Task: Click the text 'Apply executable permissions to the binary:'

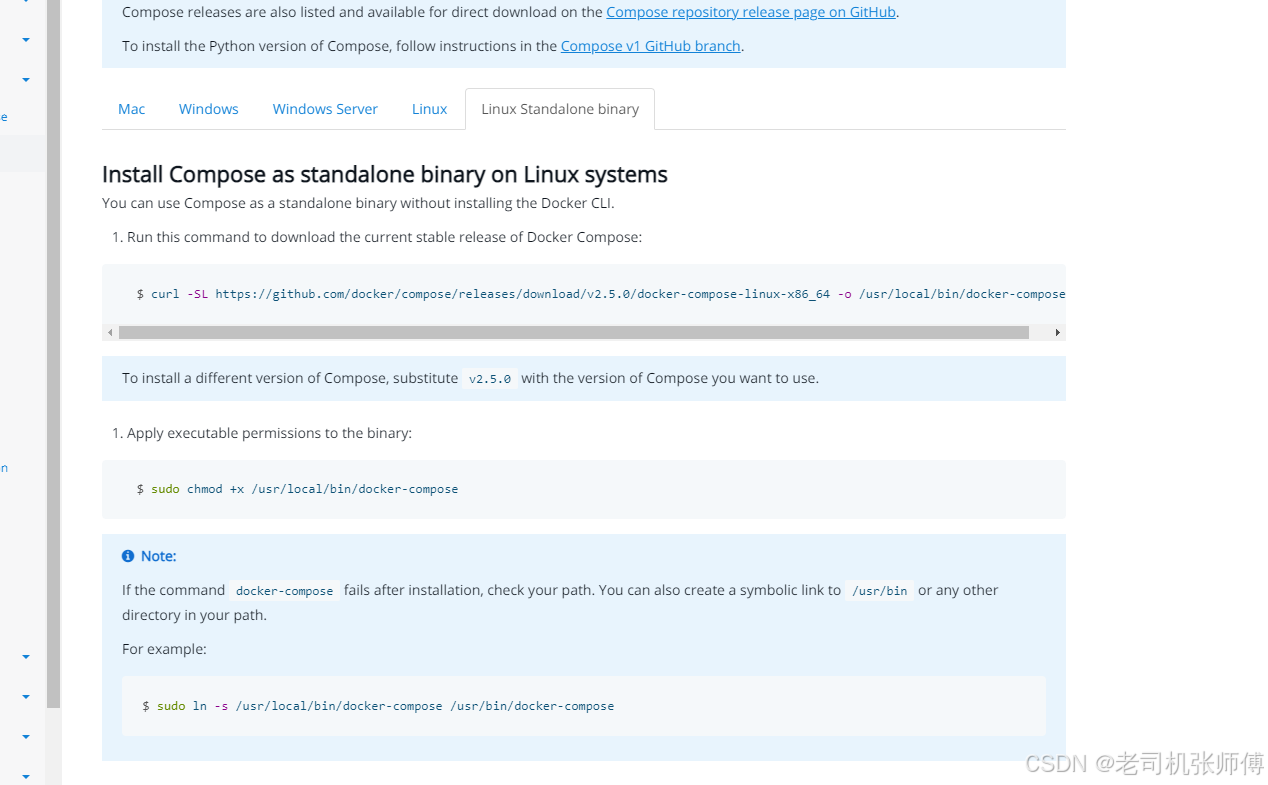Action: [x=269, y=433]
